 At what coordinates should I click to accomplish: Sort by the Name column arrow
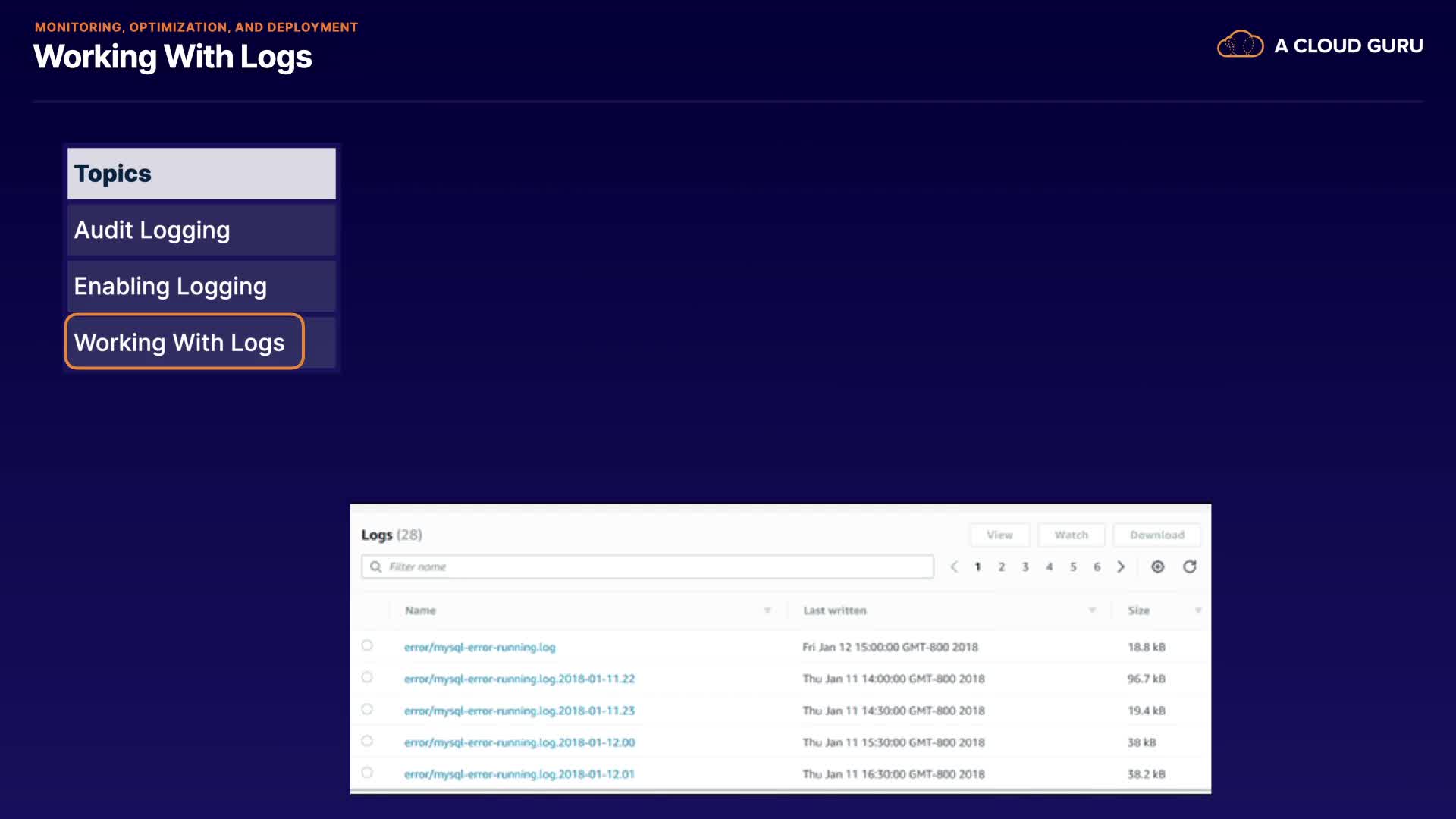[x=767, y=610]
